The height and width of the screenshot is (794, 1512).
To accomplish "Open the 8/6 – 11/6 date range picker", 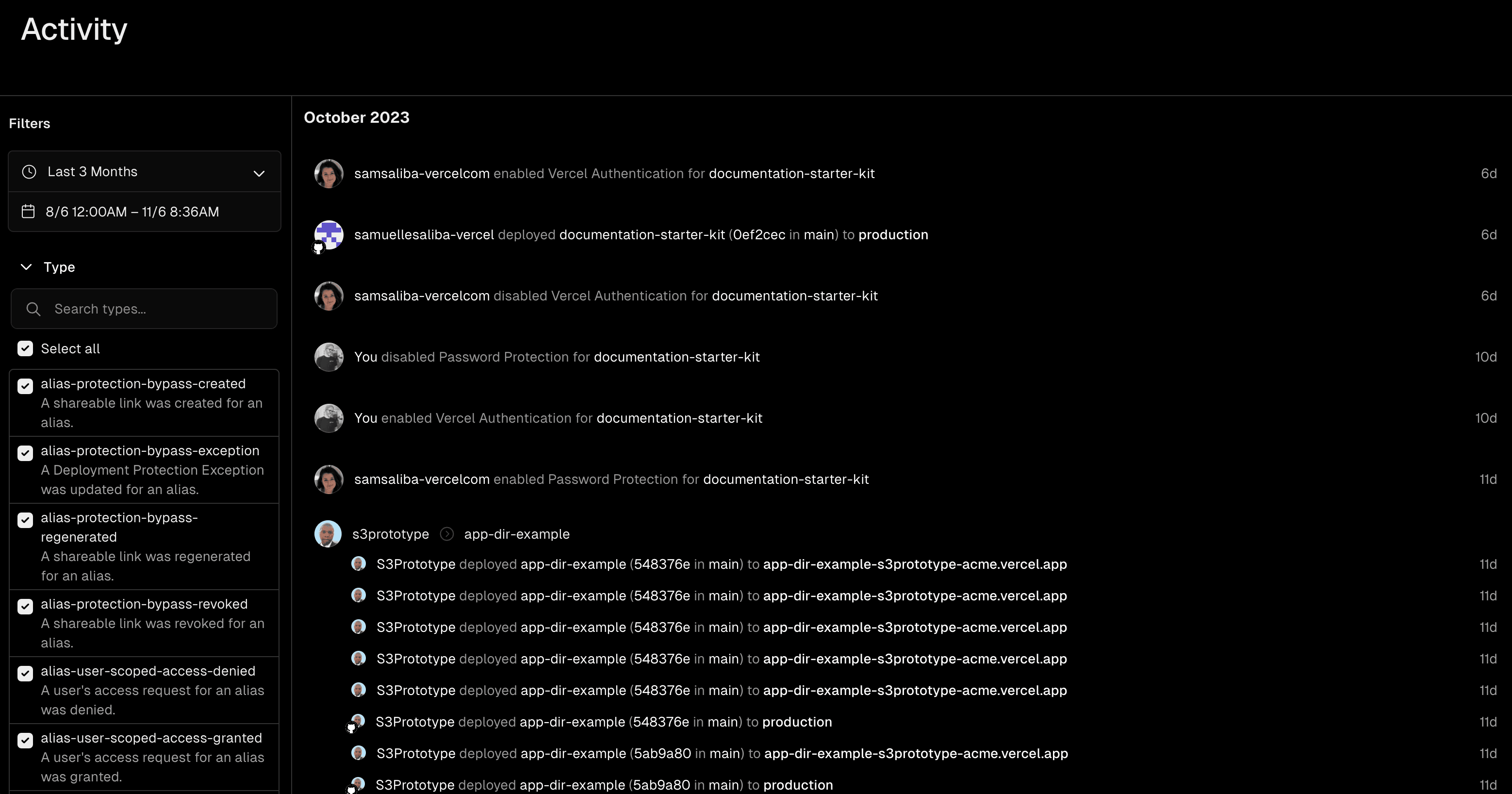I will pos(132,212).
